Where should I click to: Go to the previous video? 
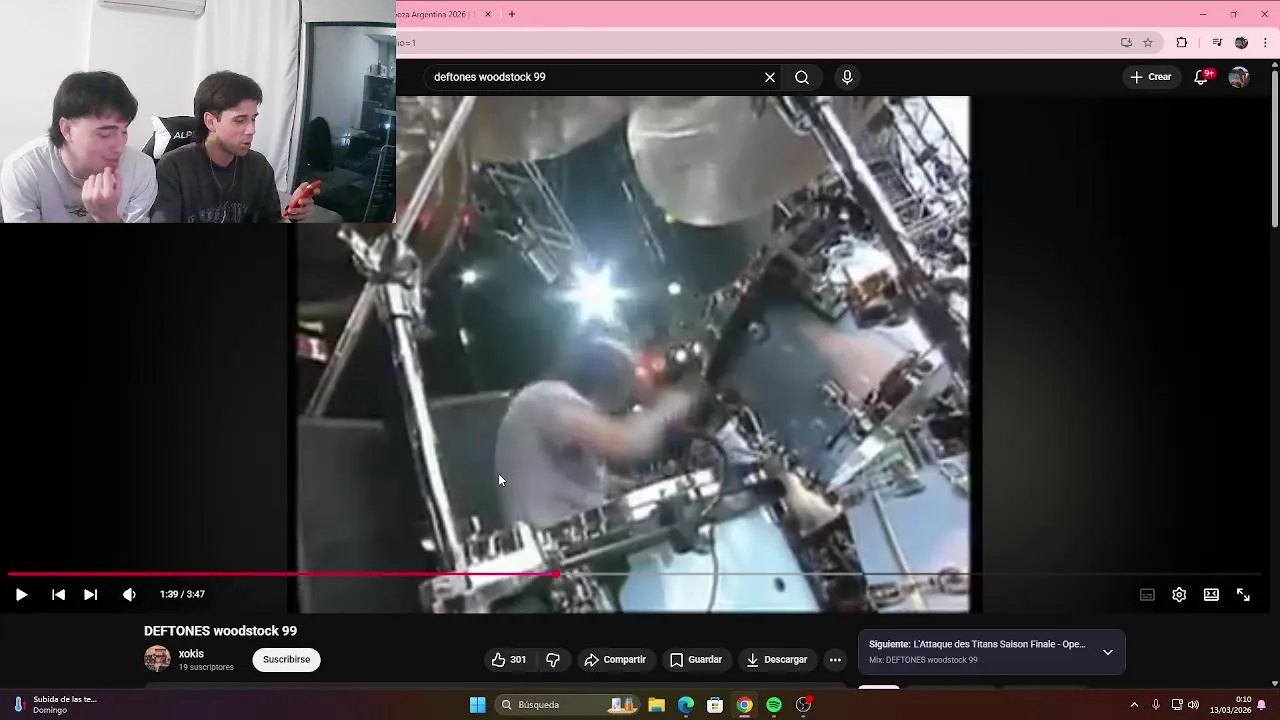pyautogui.click(x=58, y=594)
